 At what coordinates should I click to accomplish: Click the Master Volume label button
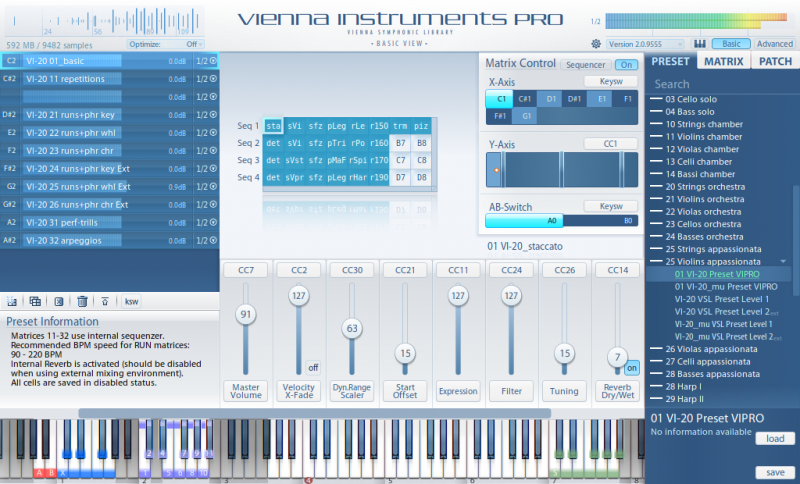pyautogui.click(x=246, y=391)
